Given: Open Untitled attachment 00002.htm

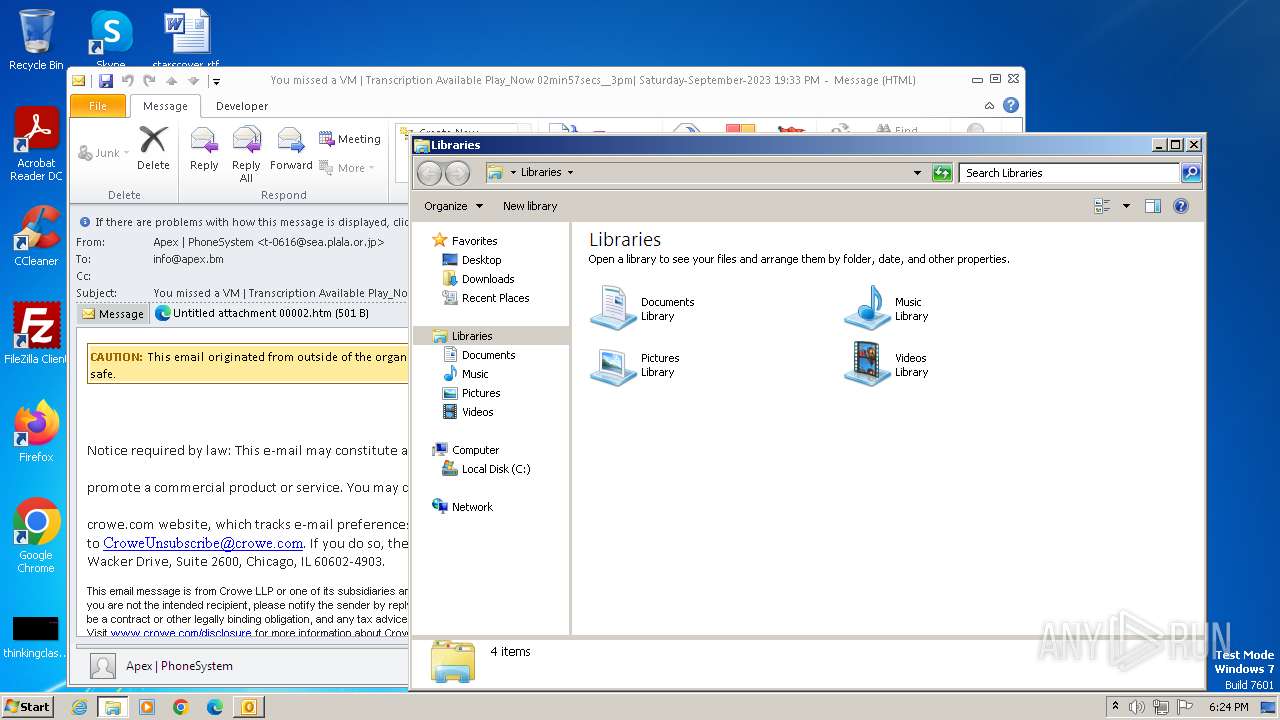Looking at the screenshot, I should [262, 313].
